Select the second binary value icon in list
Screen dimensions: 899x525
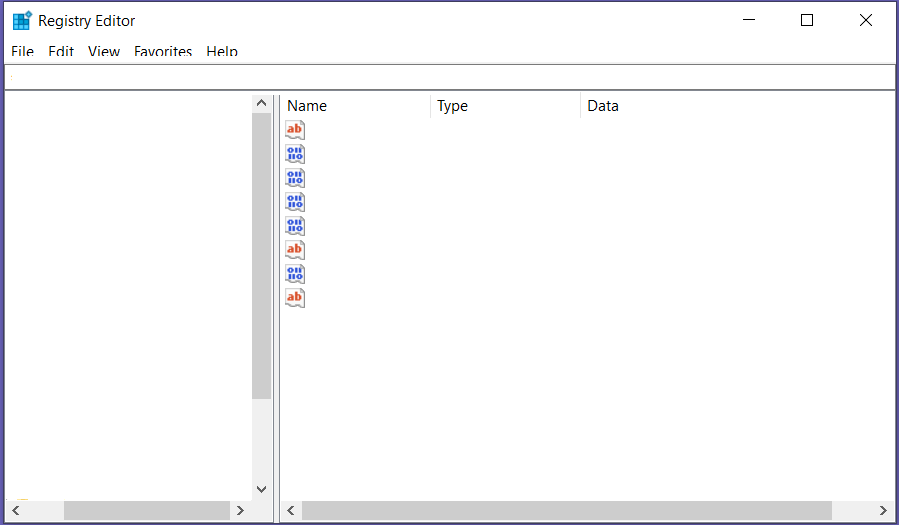point(295,178)
